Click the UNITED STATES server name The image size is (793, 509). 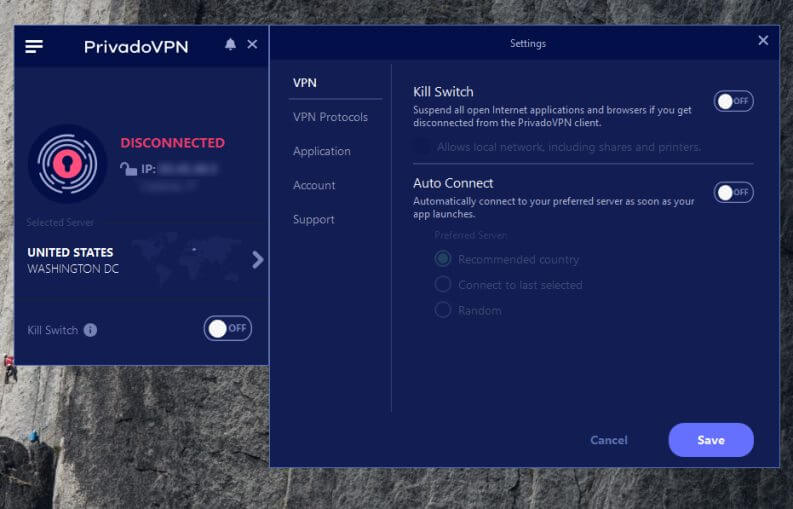coord(70,252)
